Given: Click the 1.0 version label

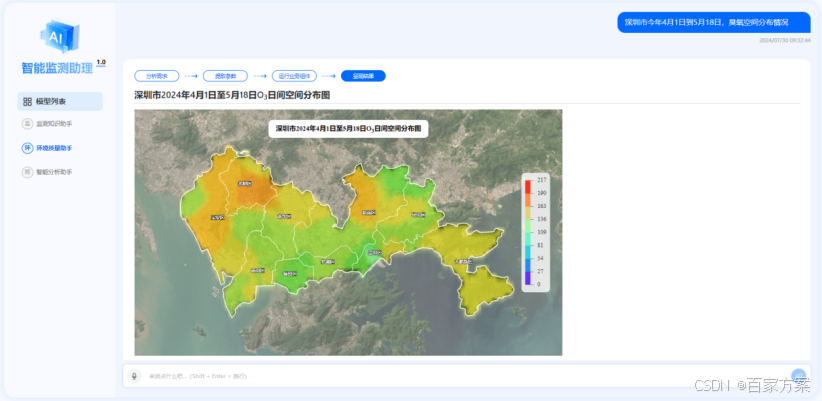Looking at the screenshot, I should coord(101,62).
